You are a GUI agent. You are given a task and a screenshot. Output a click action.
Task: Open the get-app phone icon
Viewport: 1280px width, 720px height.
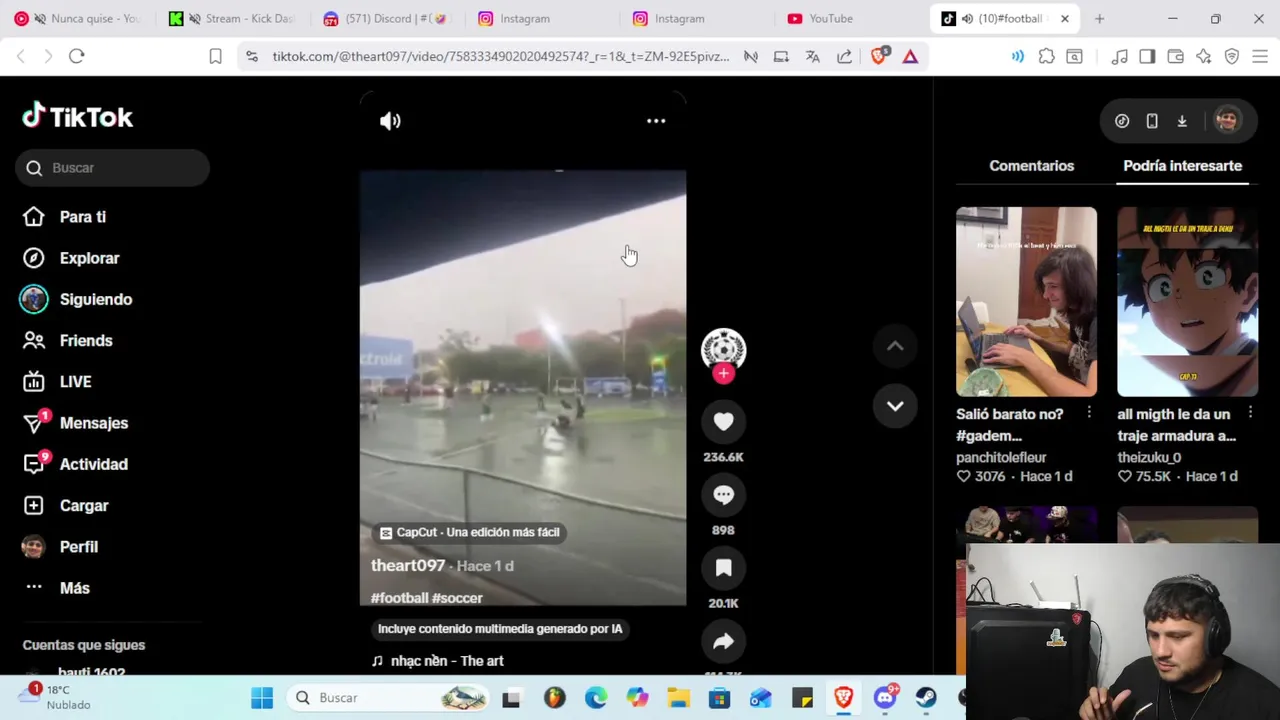(1152, 121)
